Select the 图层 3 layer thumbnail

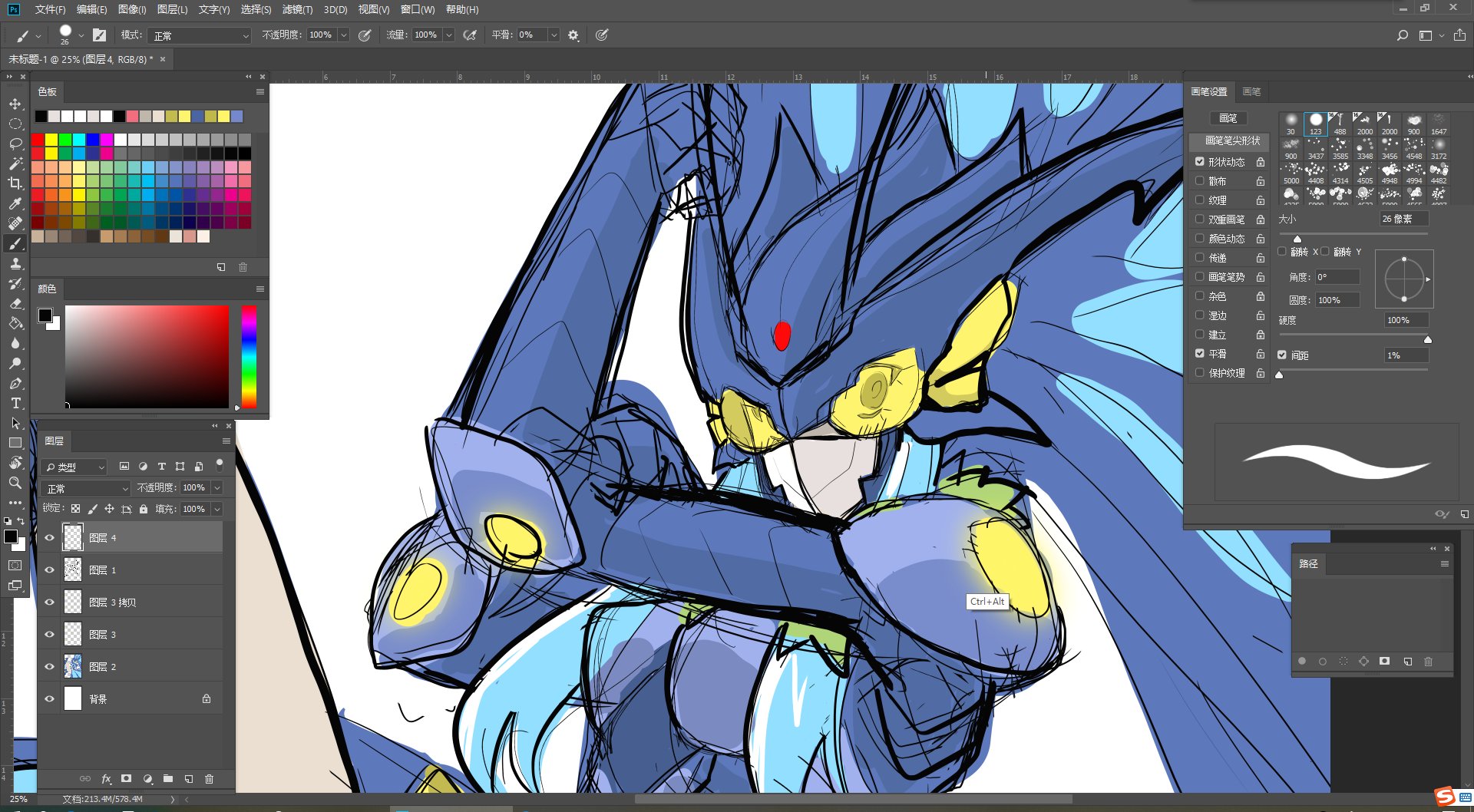point(73,634)
